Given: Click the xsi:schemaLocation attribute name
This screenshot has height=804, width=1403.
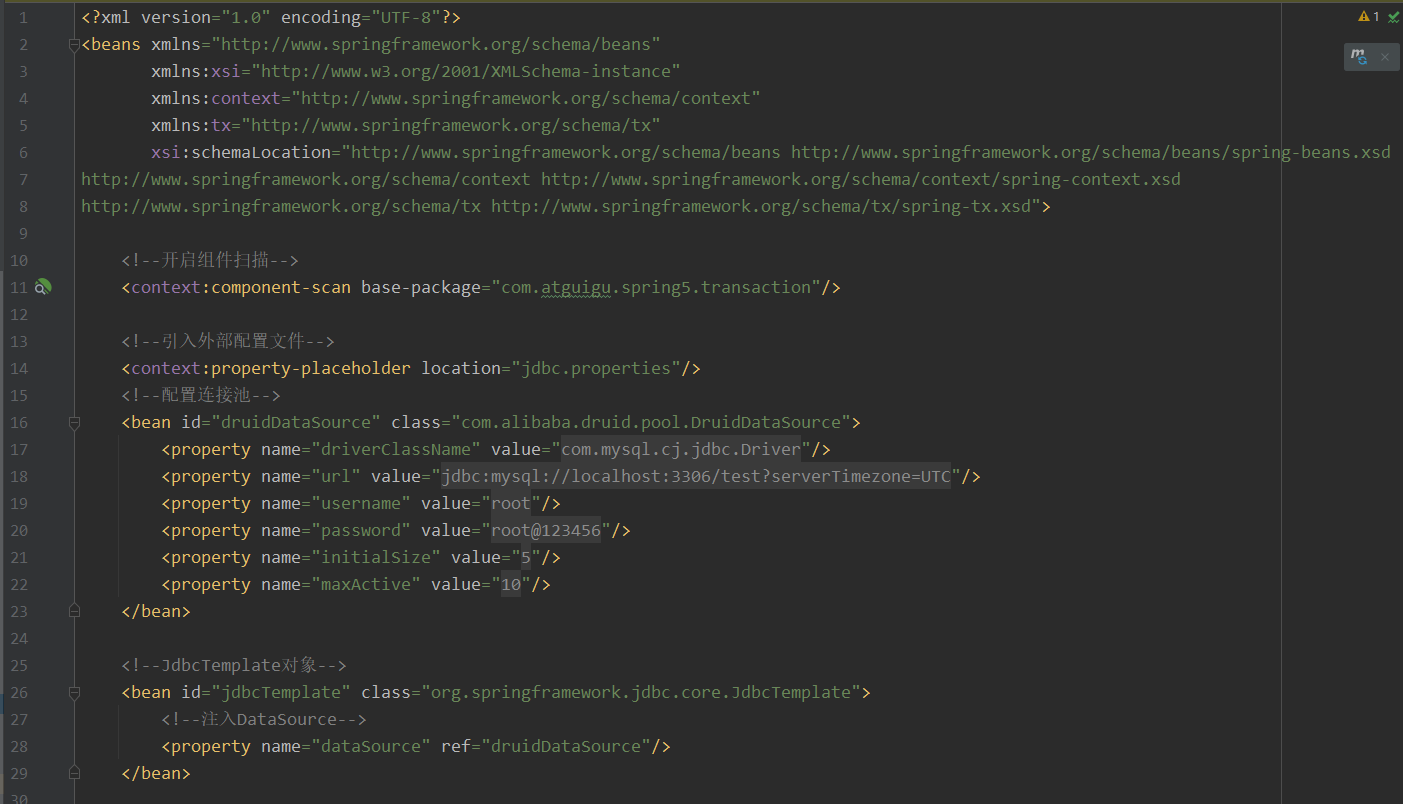Looking at the screenshot, I should click(x=241, y=152).
